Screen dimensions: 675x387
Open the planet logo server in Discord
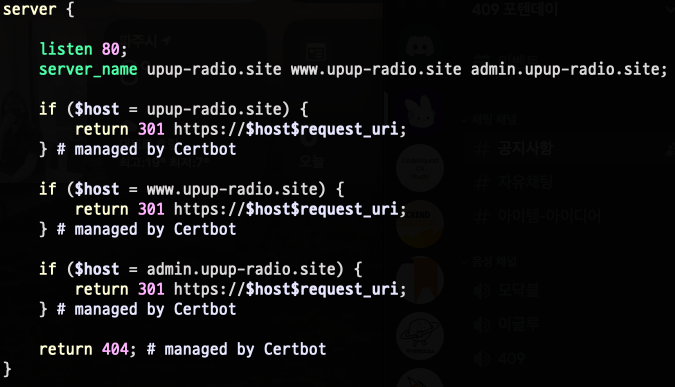tap(420, 336)
